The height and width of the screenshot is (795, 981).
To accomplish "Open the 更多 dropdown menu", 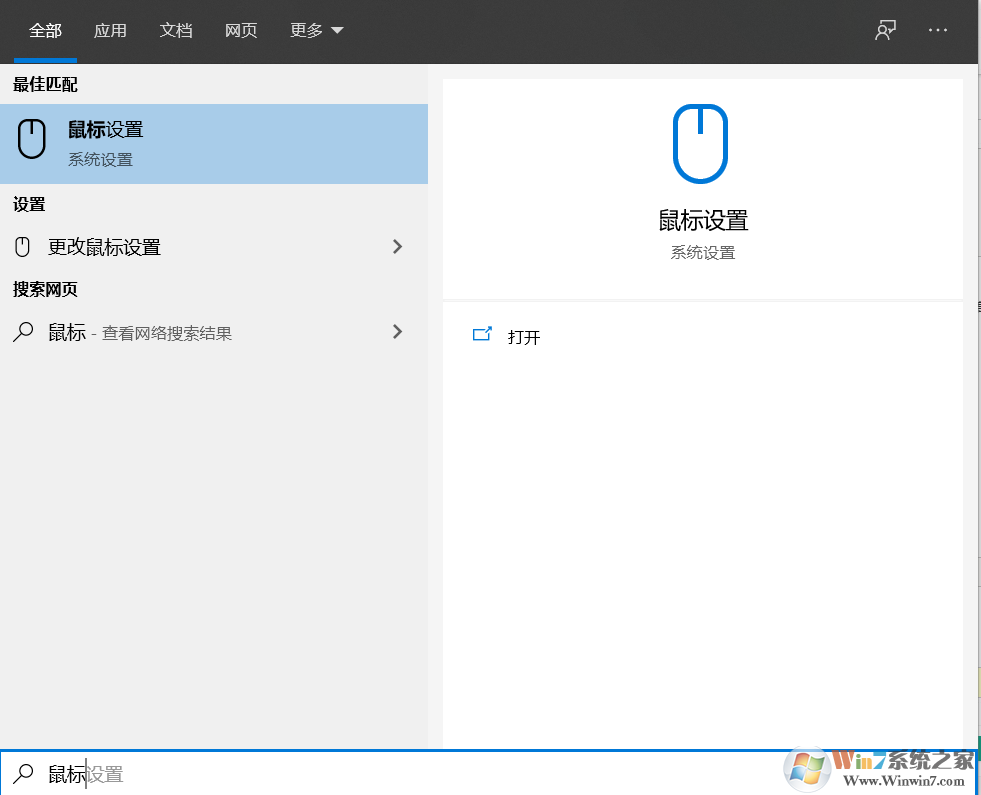I will pos(316,30).
